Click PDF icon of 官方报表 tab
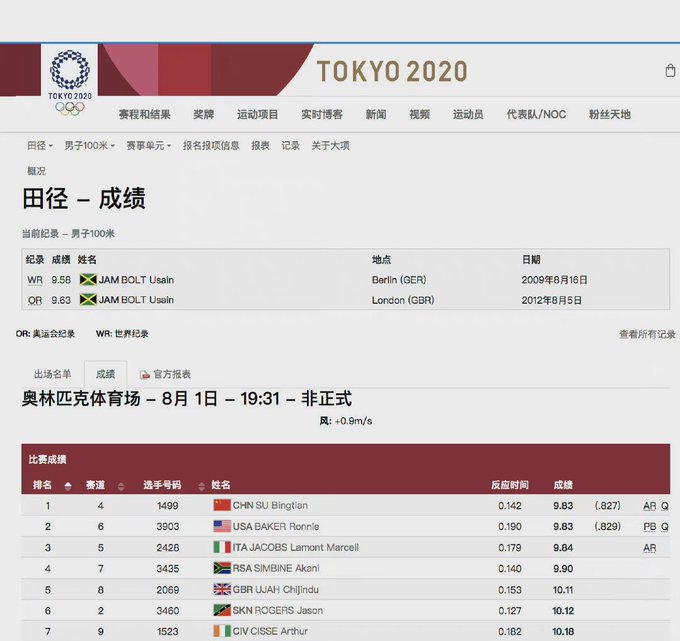The width and height of the screenshot is (680, 641). (x=144, y=375)
